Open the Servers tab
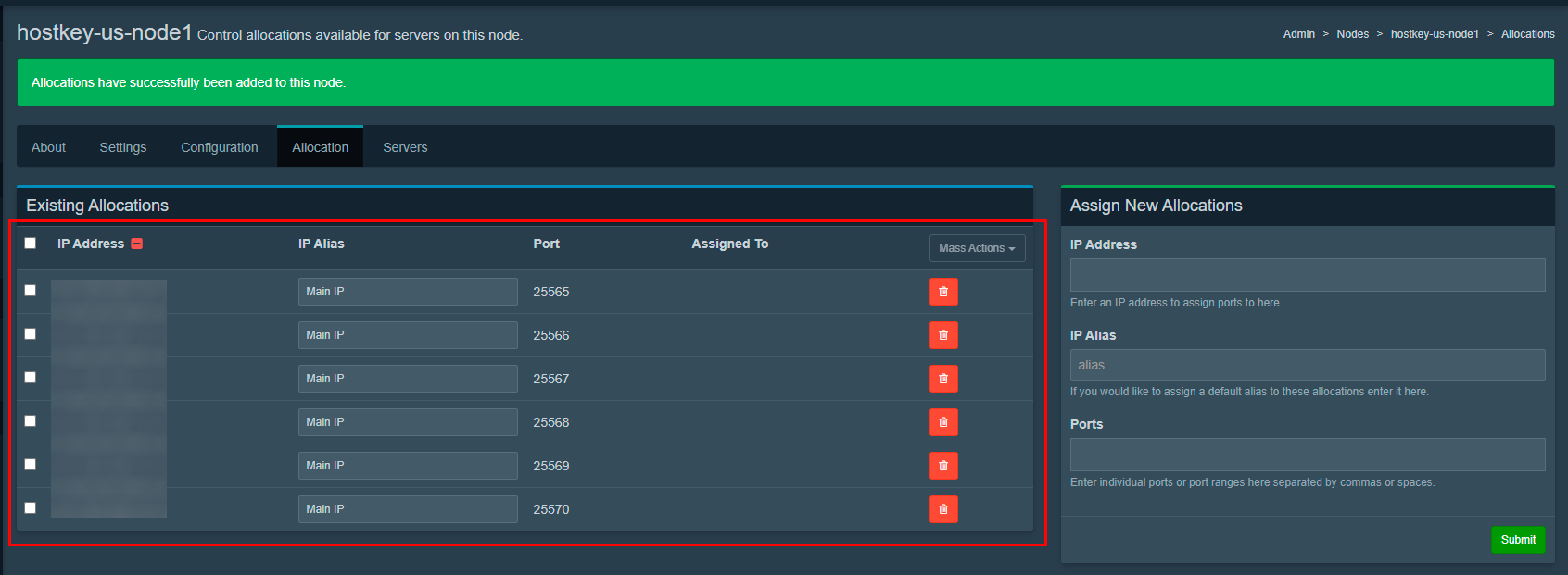Screen dimensions: 1568x575 405,147
